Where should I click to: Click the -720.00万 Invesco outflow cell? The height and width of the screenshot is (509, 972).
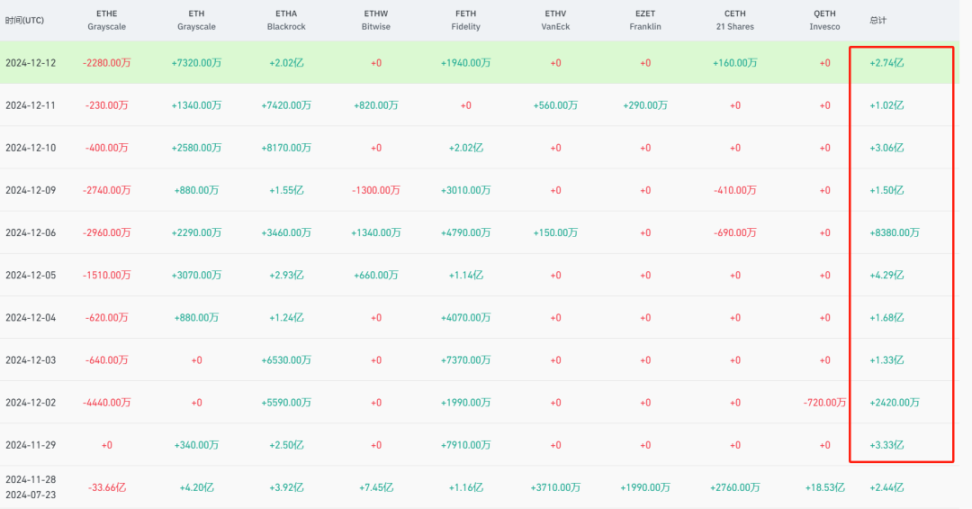(x=825, y=402)
